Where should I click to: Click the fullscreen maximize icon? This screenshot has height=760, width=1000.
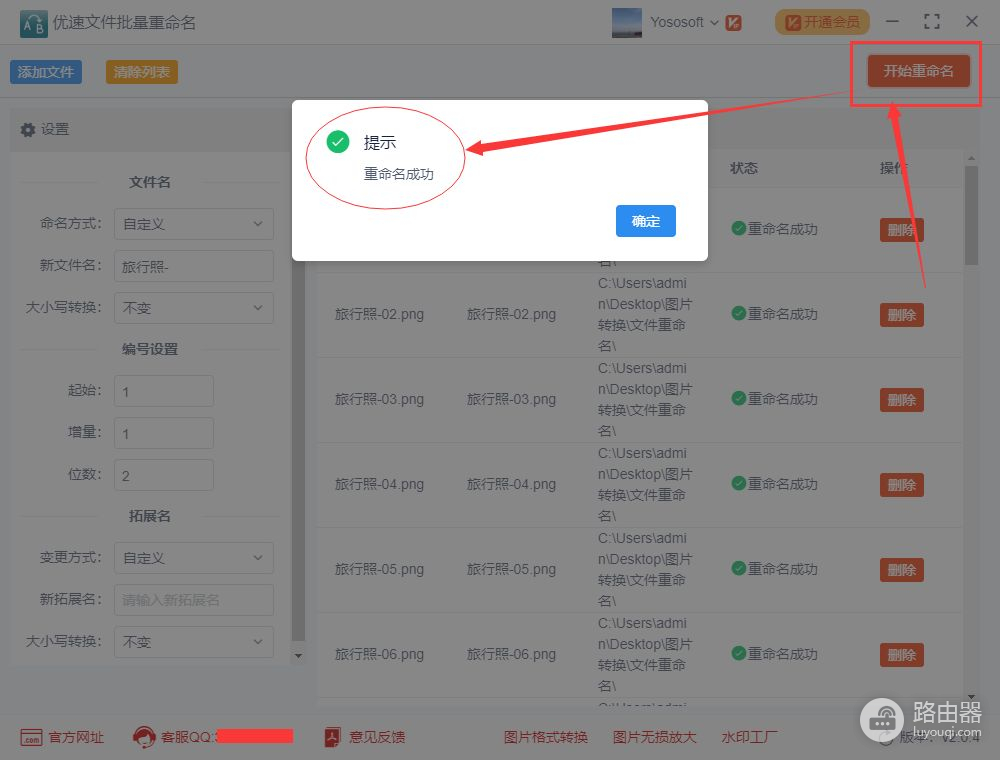(x=932, y=22)
